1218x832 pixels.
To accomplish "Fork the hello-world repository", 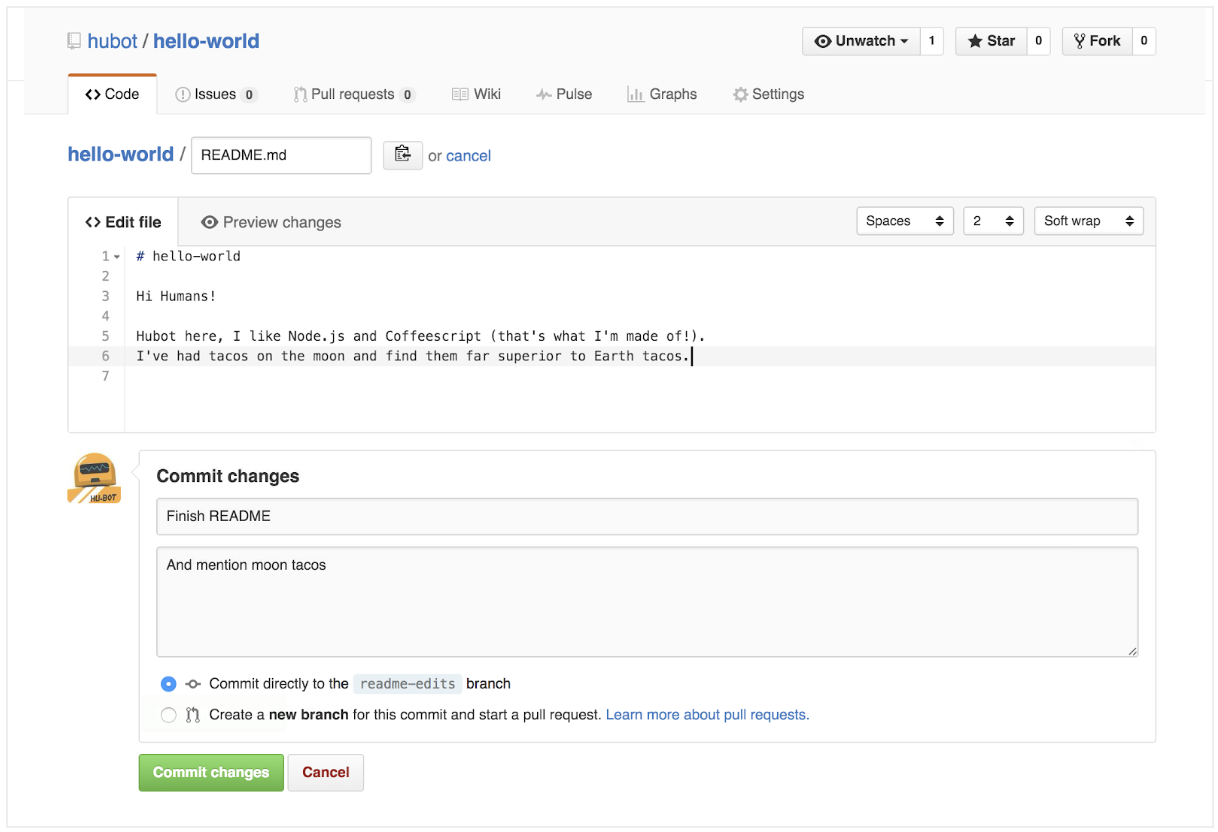I will click(x=1097, y=41).
